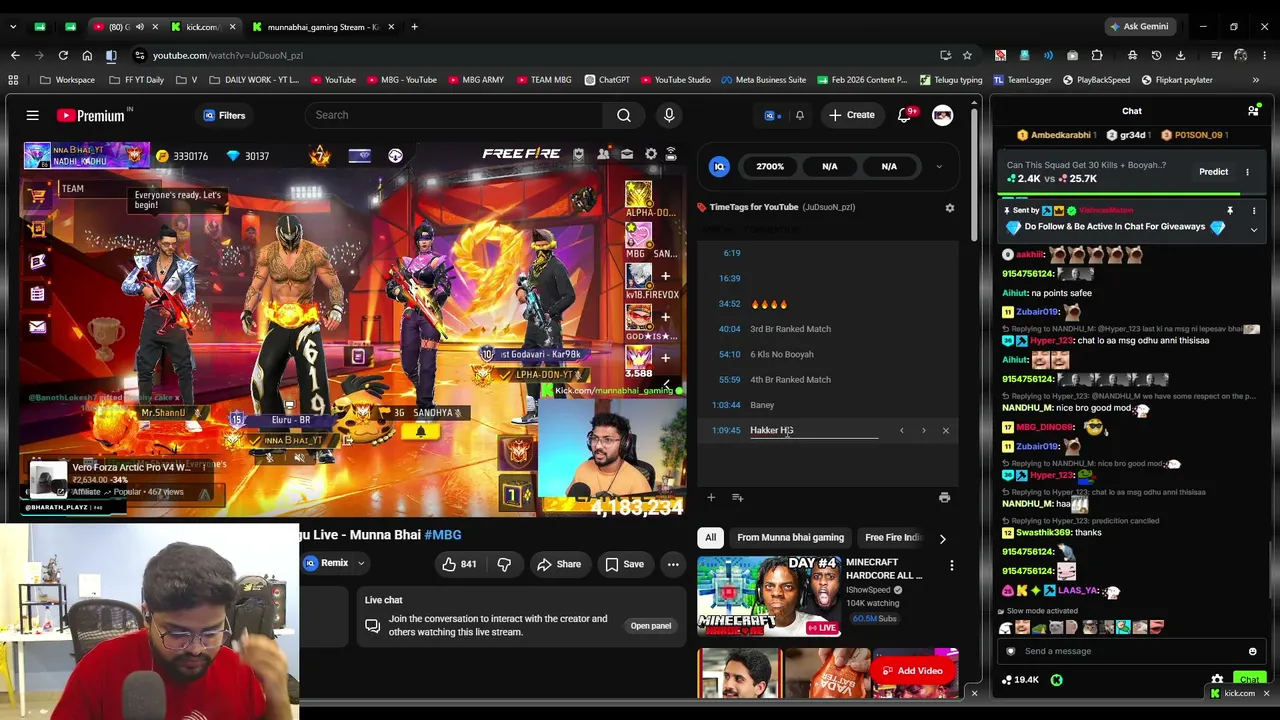This screenshot has height=720, width=1280.
Task: Open TimeTags settings gear
Action: pos(950,207)
